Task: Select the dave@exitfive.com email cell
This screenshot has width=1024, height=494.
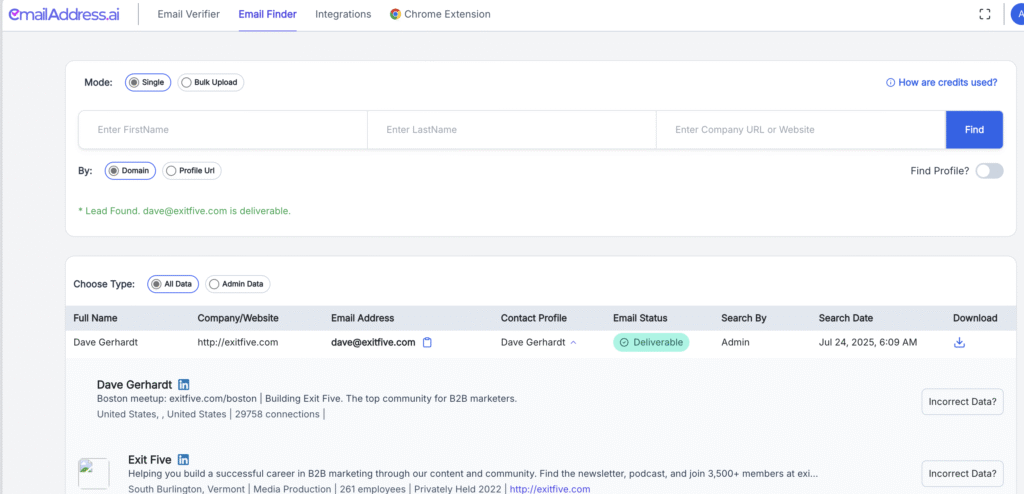Action: [373, 342]
